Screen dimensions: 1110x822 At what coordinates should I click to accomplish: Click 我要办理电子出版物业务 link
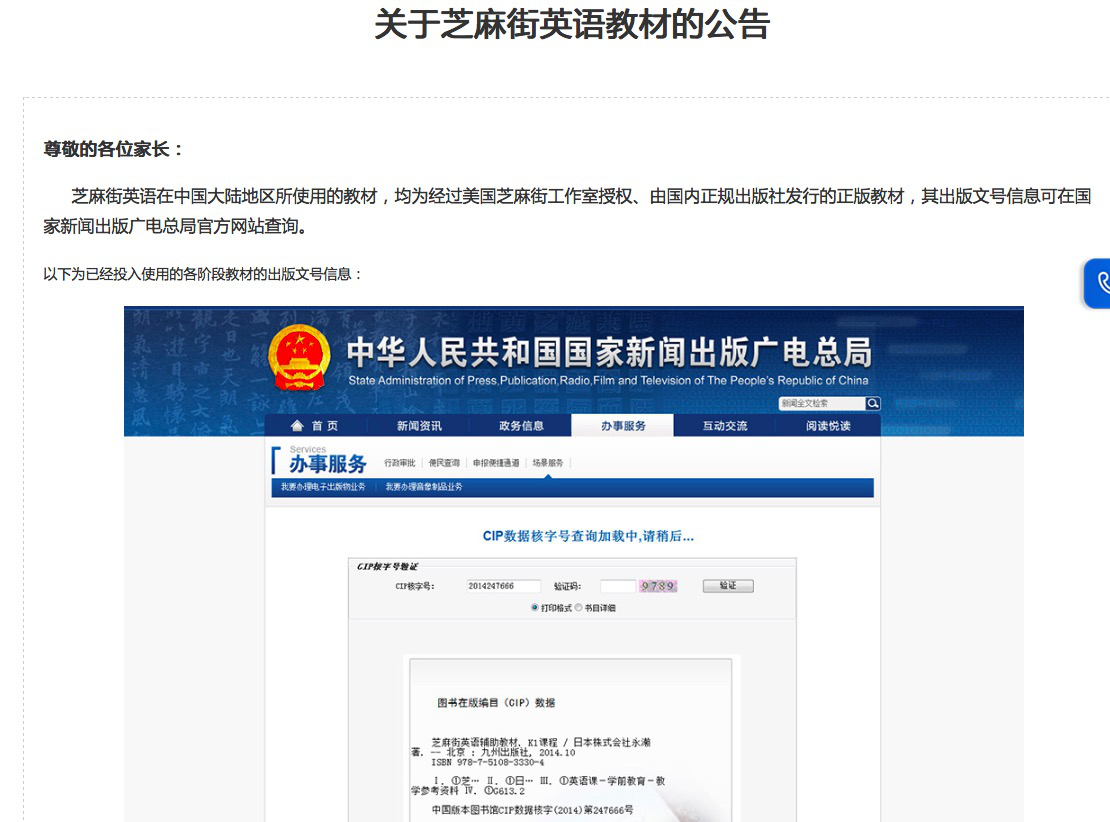coord(323,487)
